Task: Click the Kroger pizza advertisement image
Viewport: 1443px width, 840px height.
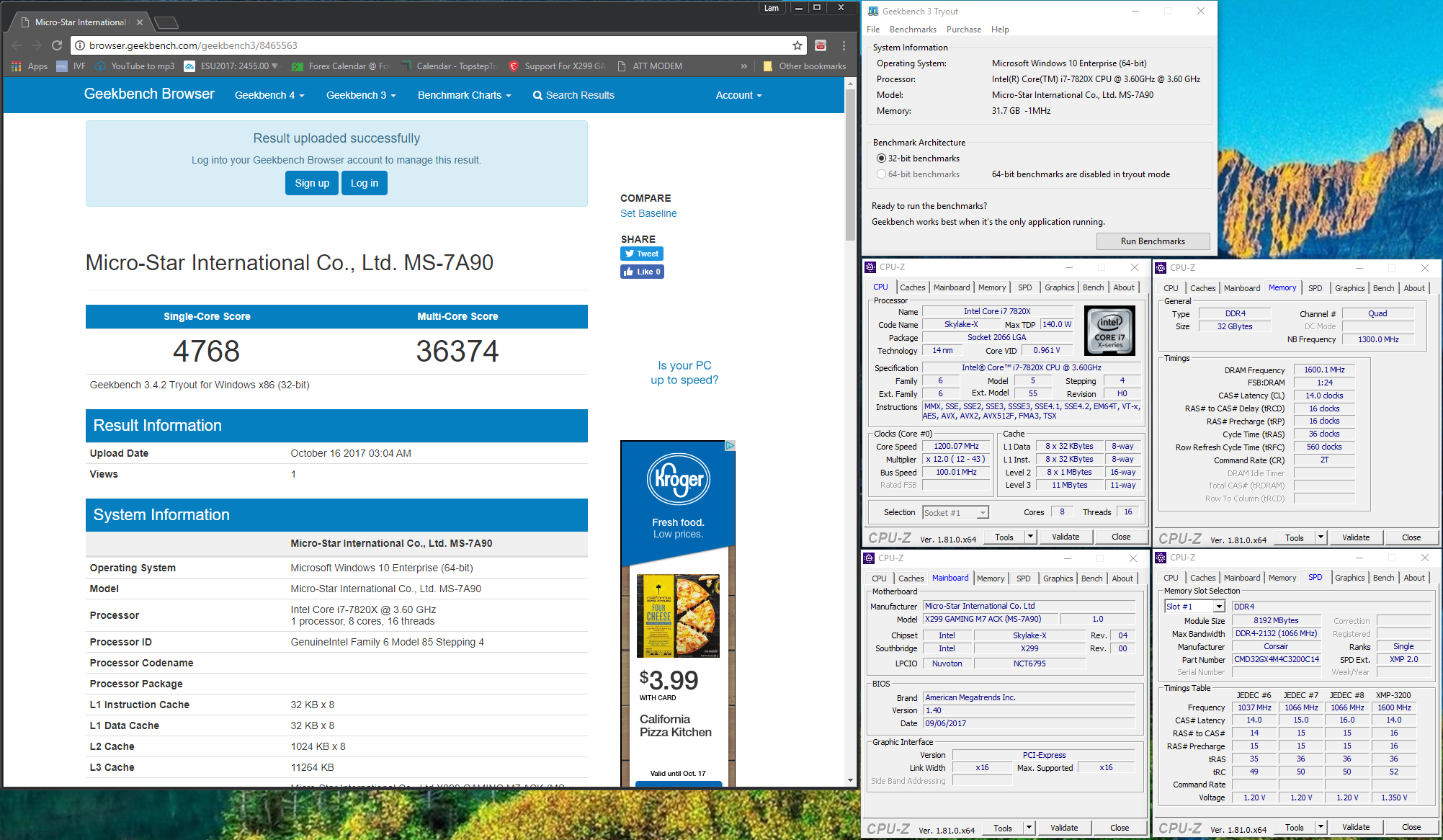Action: pos(678,616)
